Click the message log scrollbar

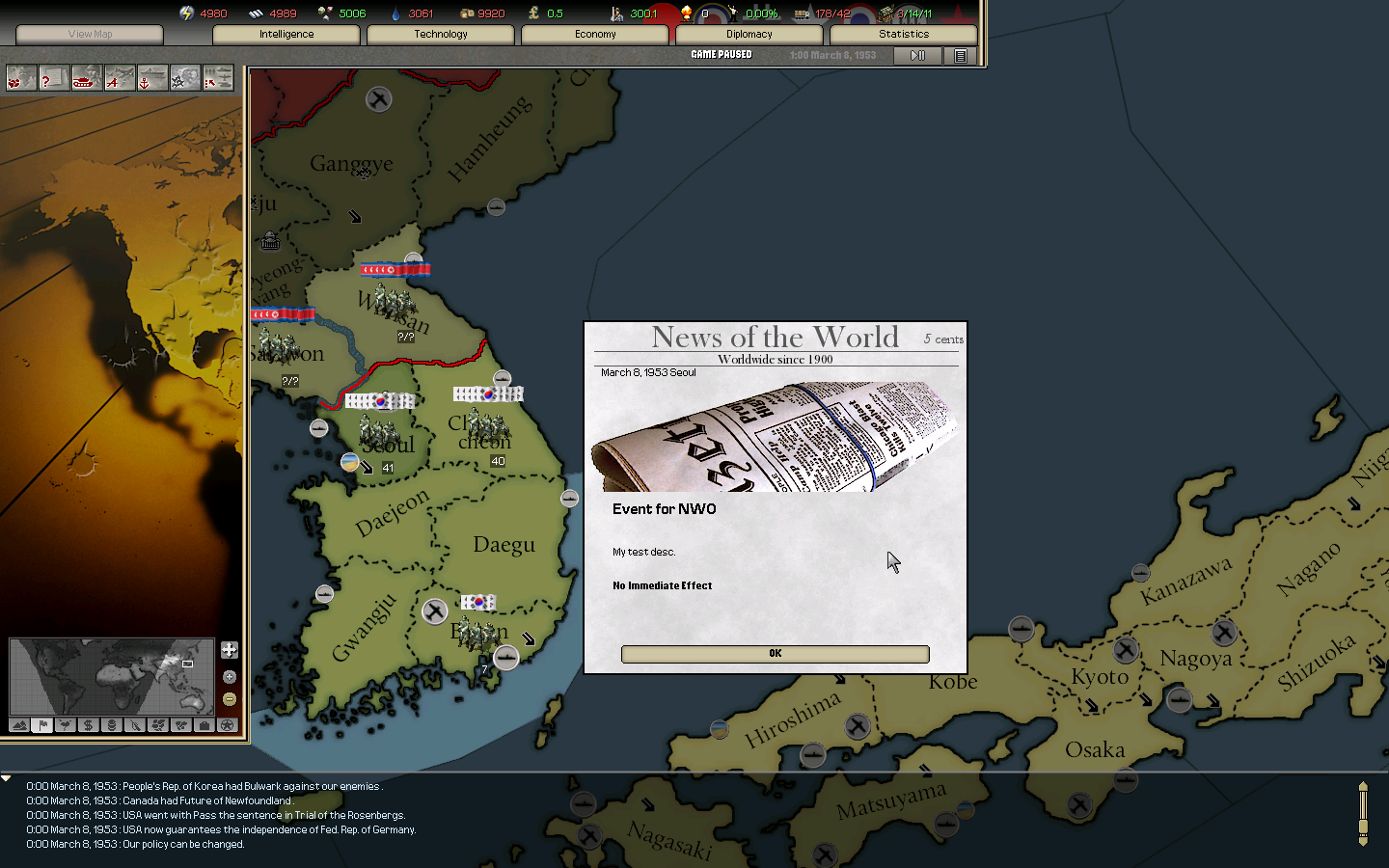(1363, 814)
